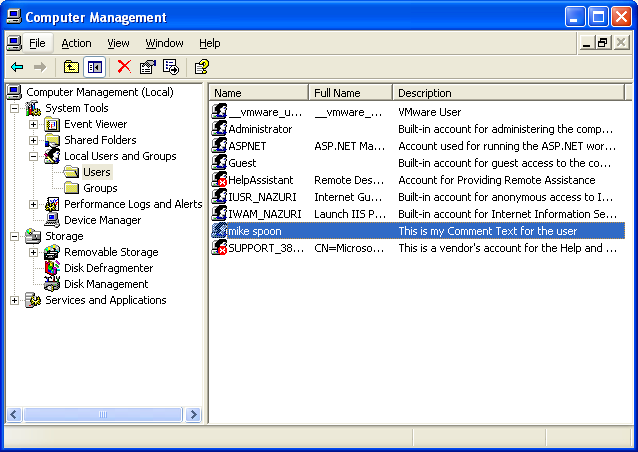Click the Disk Defragmenter icon

tap(52, 268)
